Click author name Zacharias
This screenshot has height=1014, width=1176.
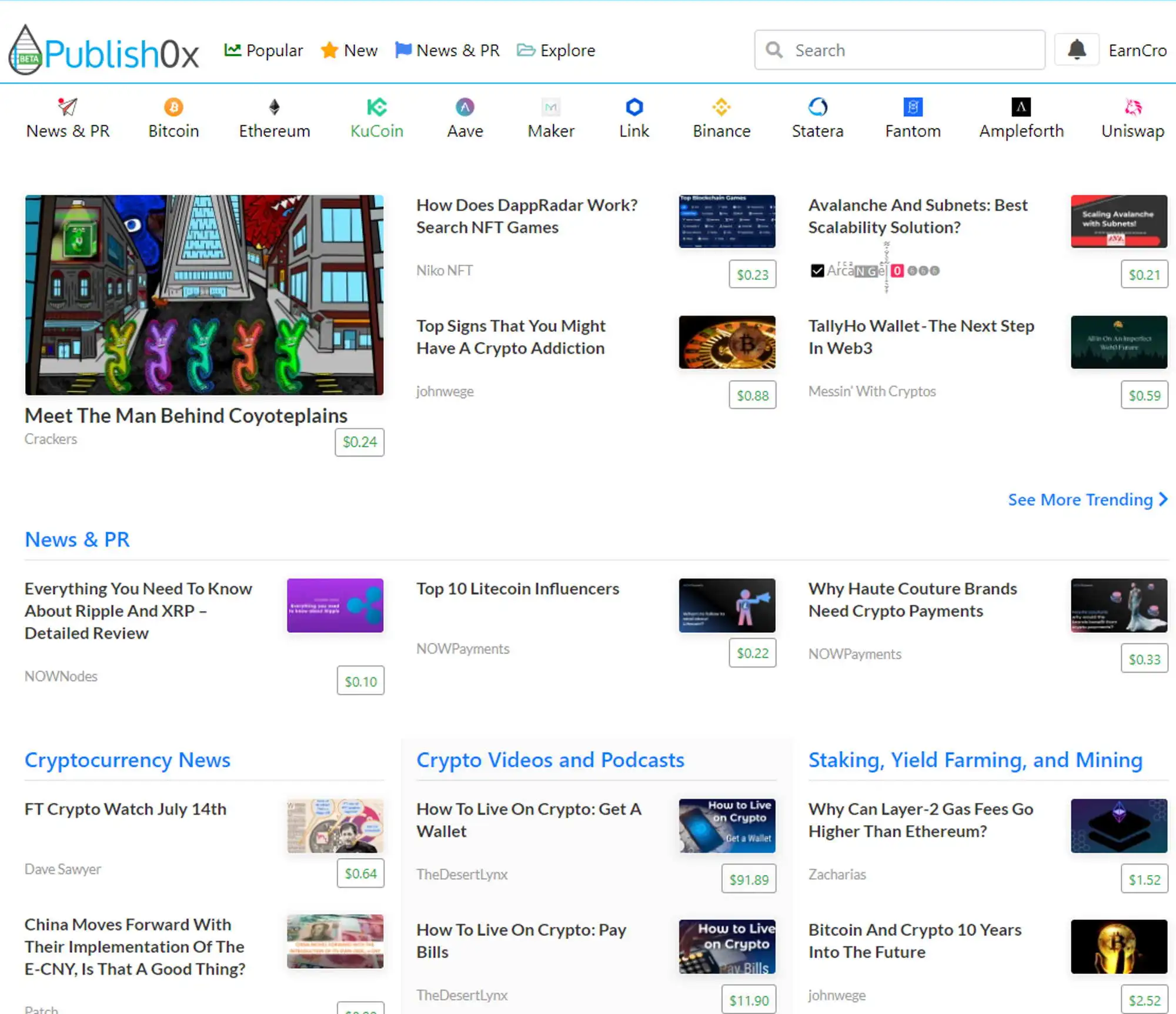tap(837, 874)
